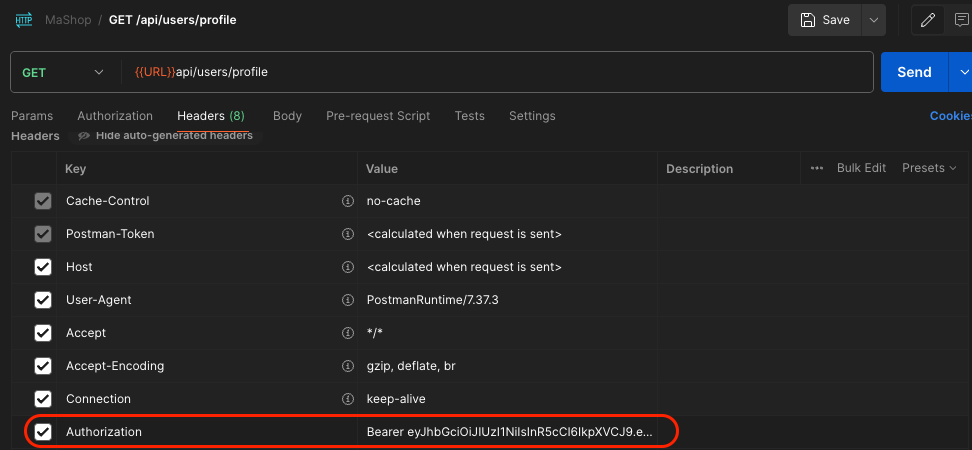Open the Tests tab

pos(469,116)
